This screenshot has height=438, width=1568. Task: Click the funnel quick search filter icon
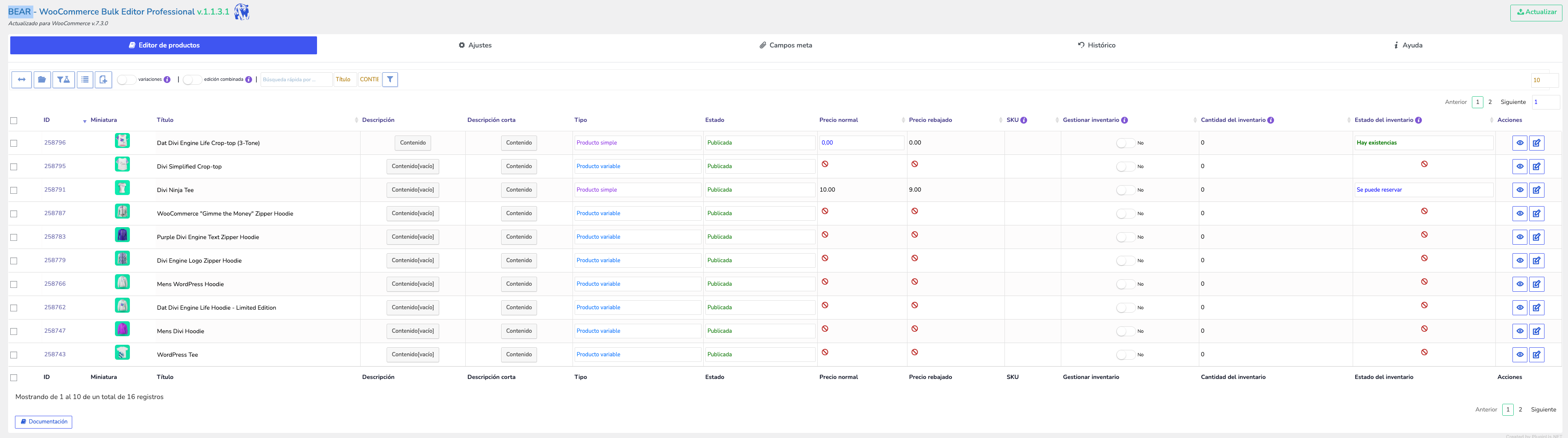coord(390,79)
